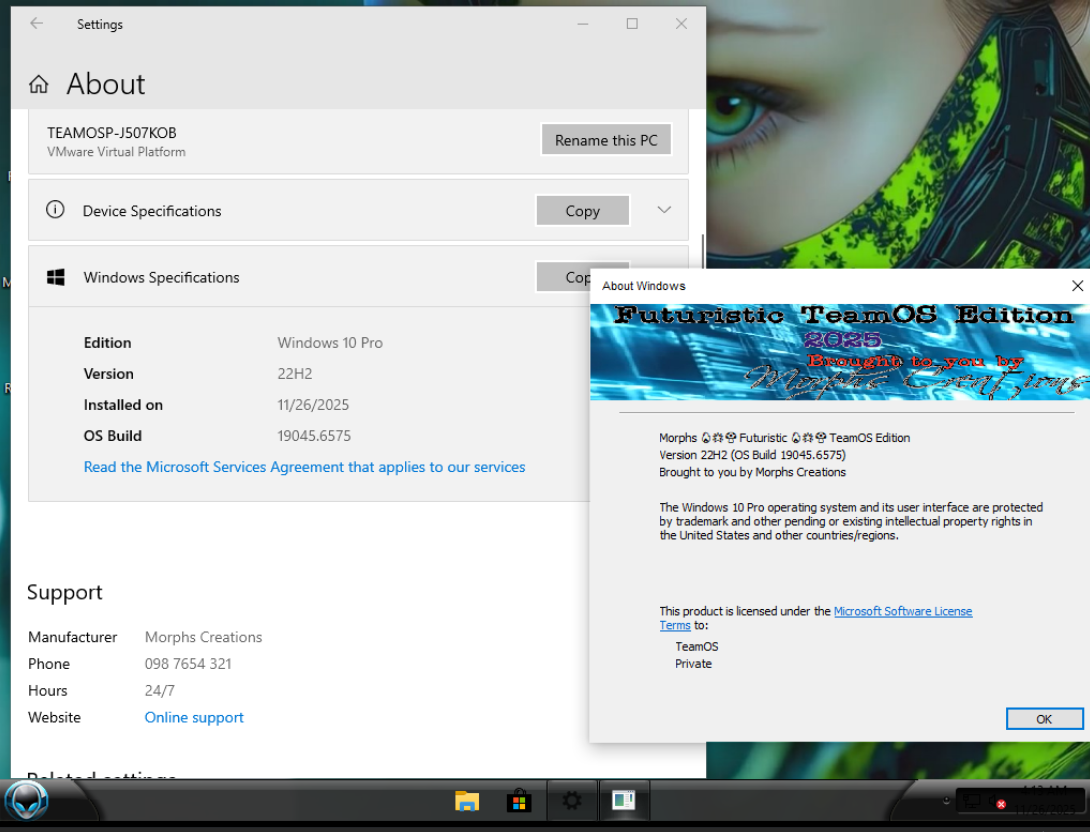Viewport: 1090px width, 832px height.
Task: Copy the Windows Specifications
Action: (562, 277)
